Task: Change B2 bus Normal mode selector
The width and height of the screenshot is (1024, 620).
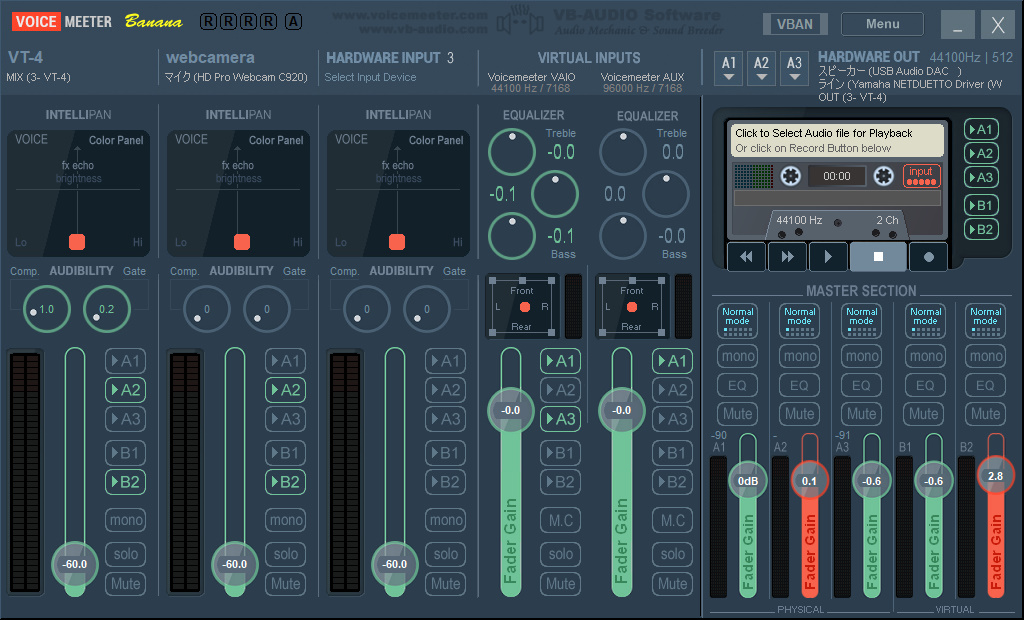Action: point(985,321)
